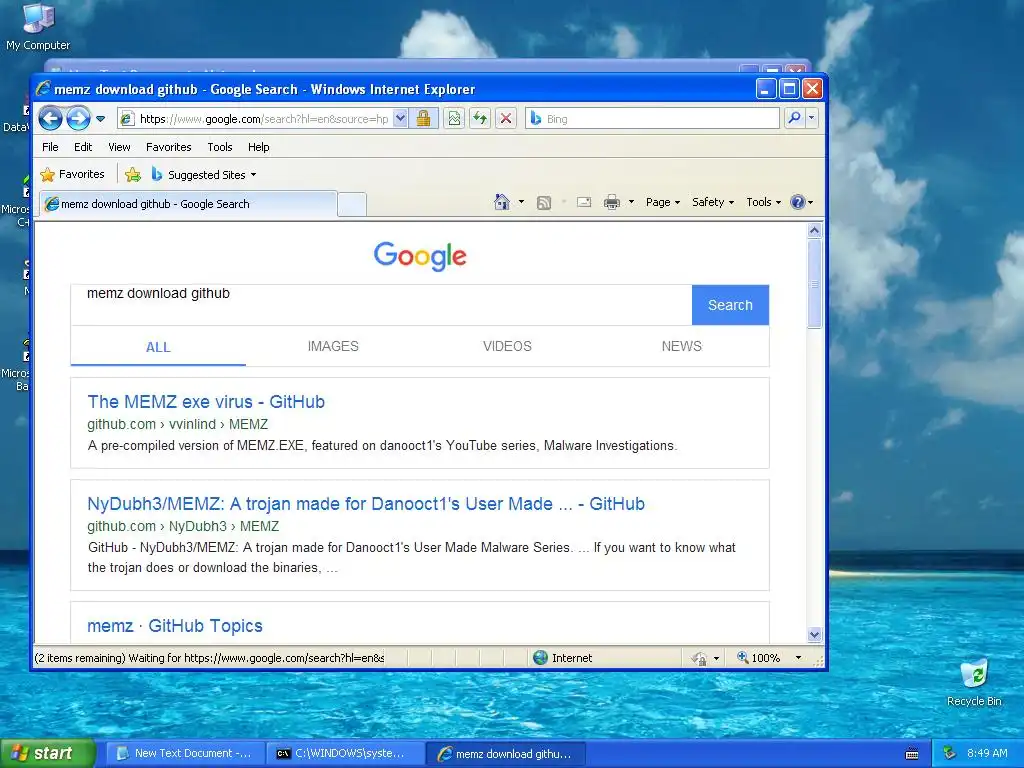Screen dimensions: 1024x768
Task: Open the Edit menu
Action: coord(83,147)
